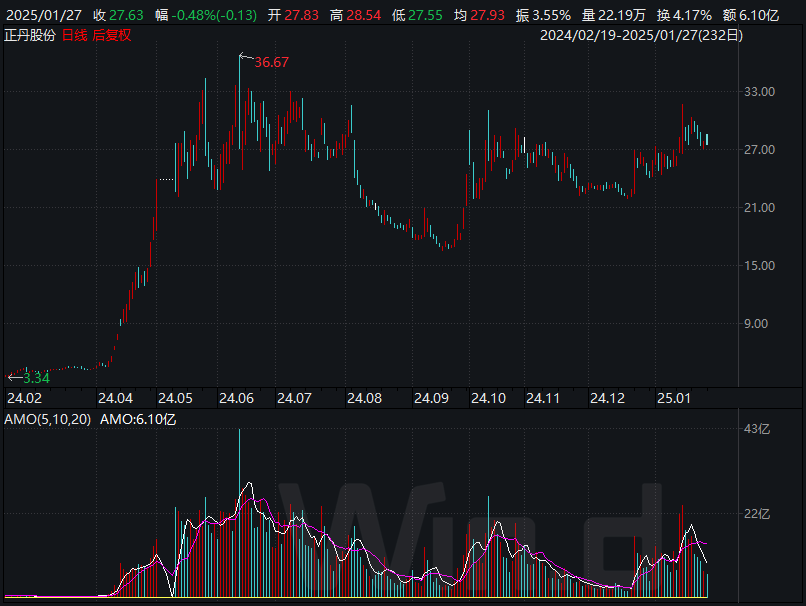The width and height of the screenshot is (806, 606).
Task: Click the 36.67 highest price marker
Action: (x=271, y=62)
